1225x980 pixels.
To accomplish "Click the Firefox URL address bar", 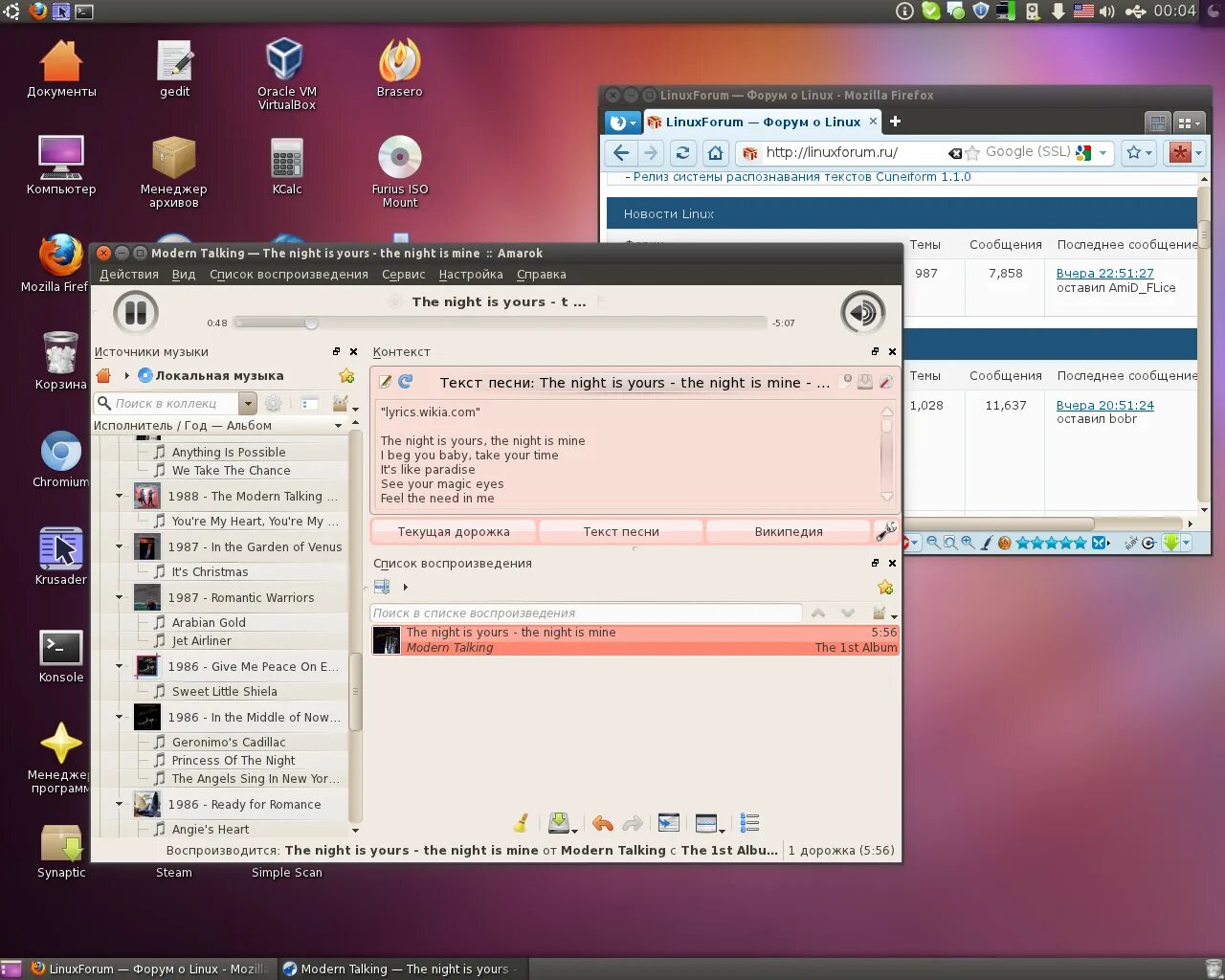I will click(852, 152).
